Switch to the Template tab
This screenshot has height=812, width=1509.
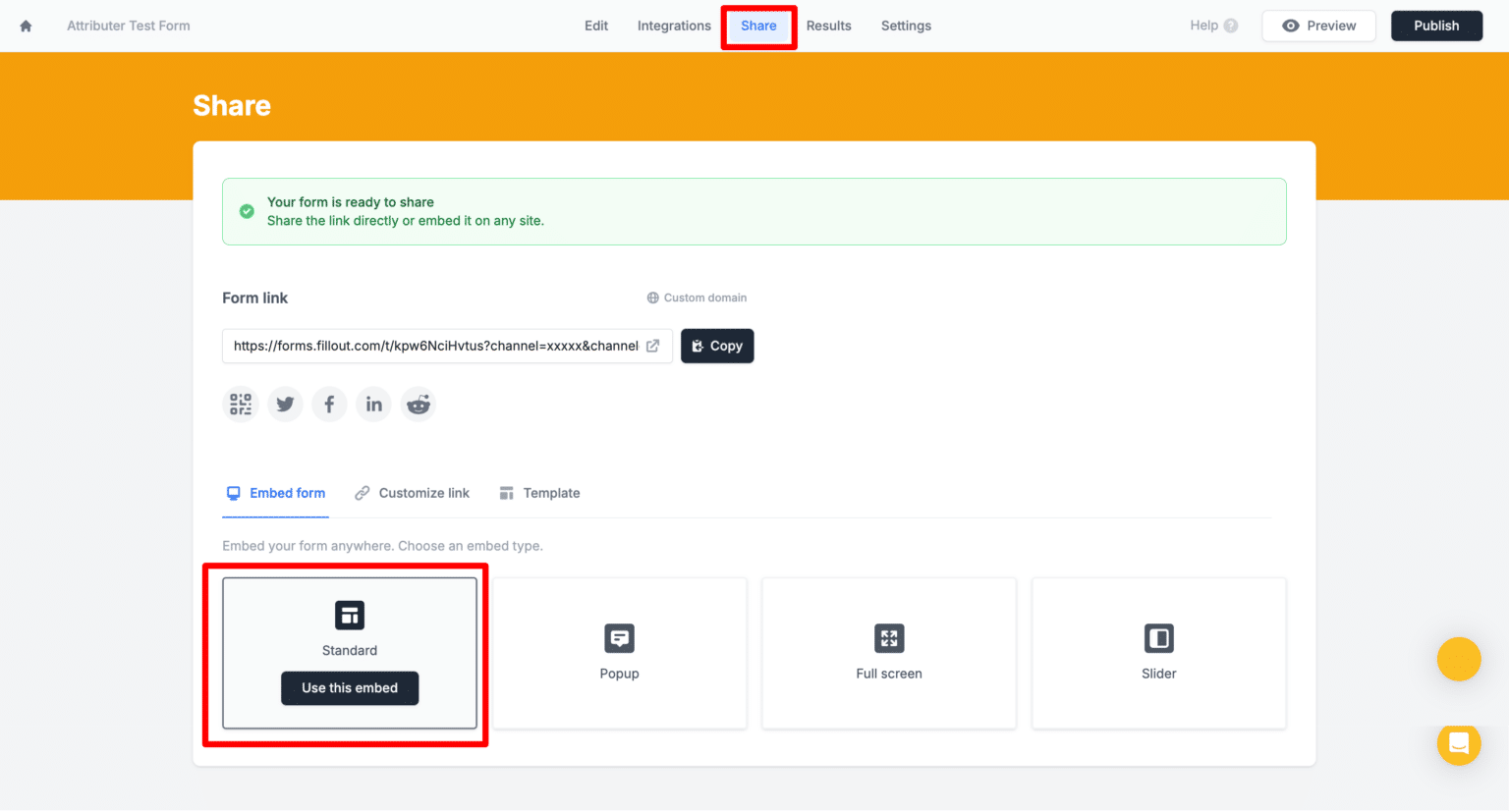pos(550,492)
